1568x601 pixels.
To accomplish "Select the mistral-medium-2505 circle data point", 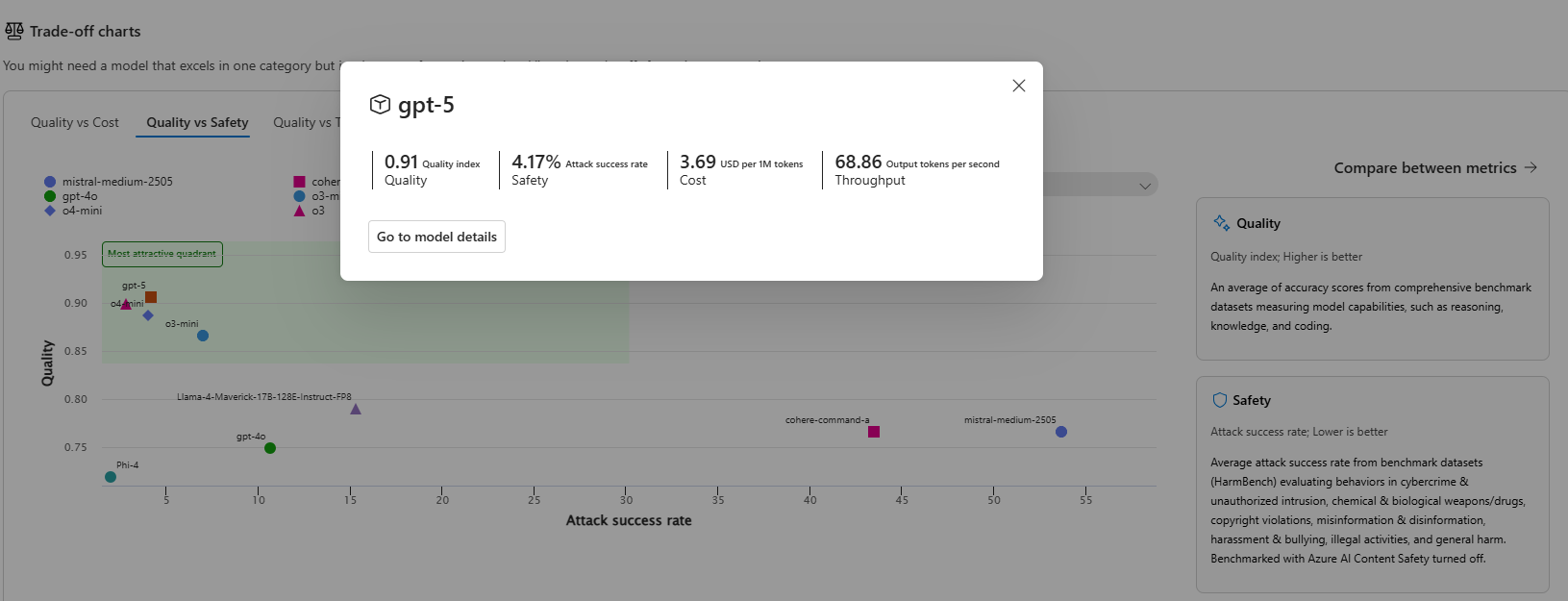I will [1061, 432].
